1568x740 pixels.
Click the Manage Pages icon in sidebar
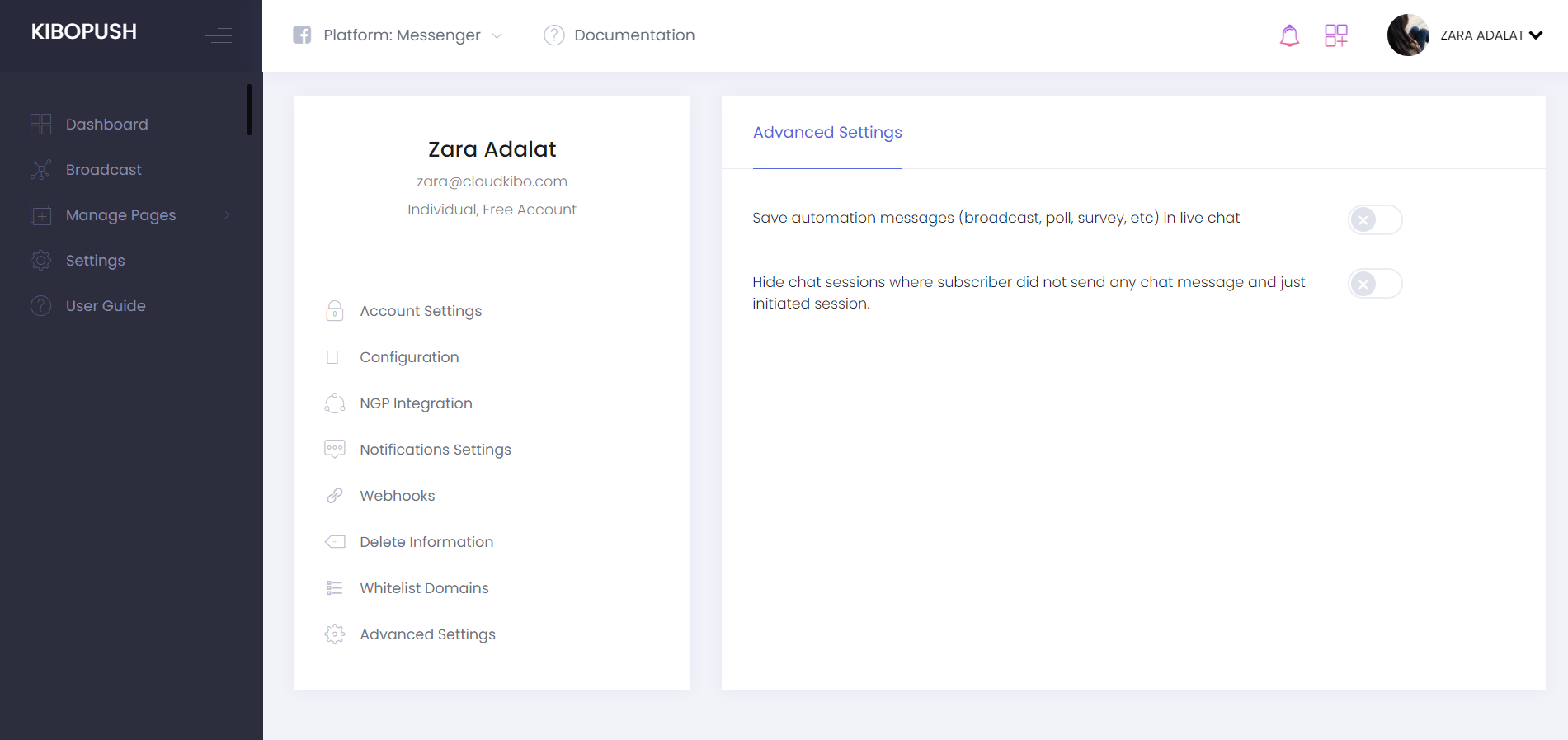coord(40,215)
